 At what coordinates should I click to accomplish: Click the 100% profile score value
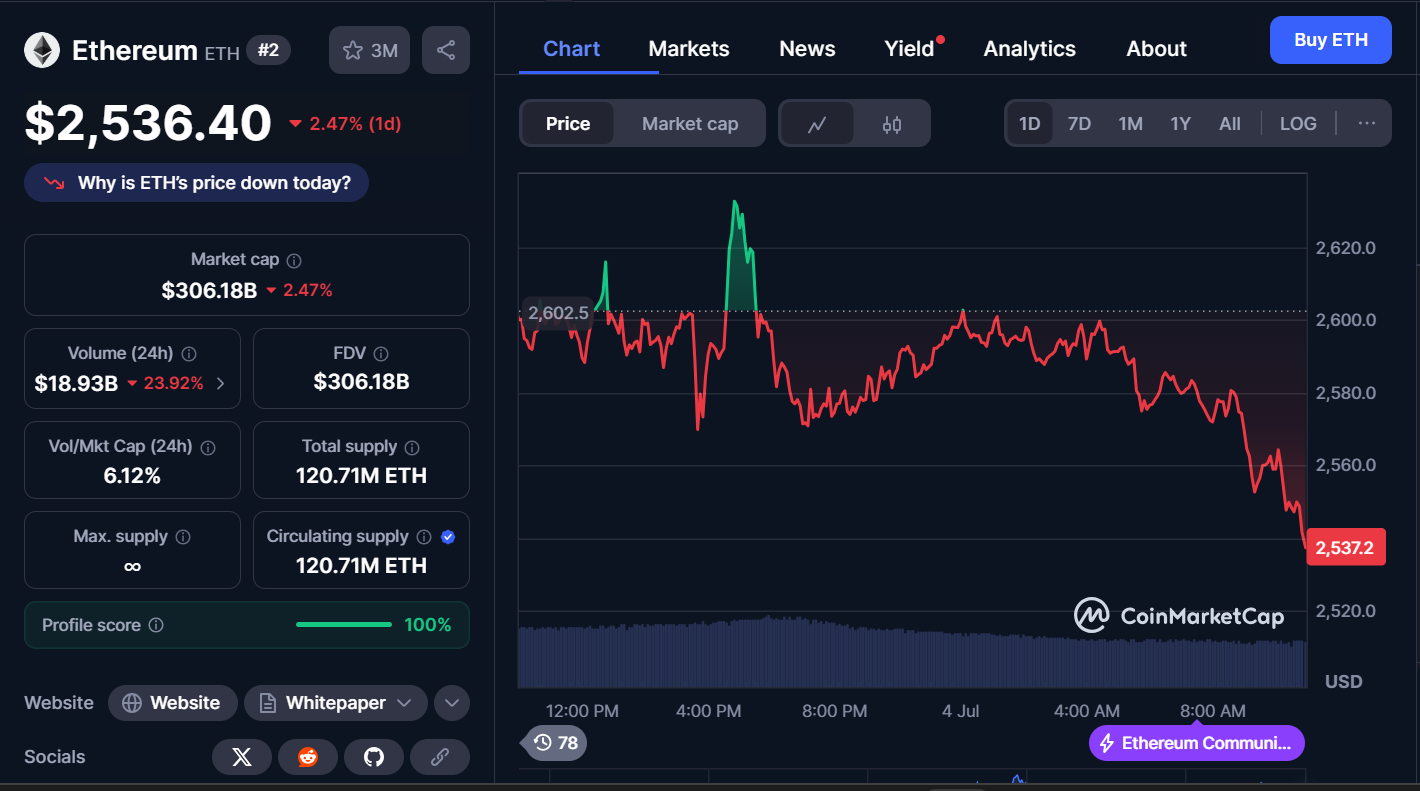tap(428, 625)
